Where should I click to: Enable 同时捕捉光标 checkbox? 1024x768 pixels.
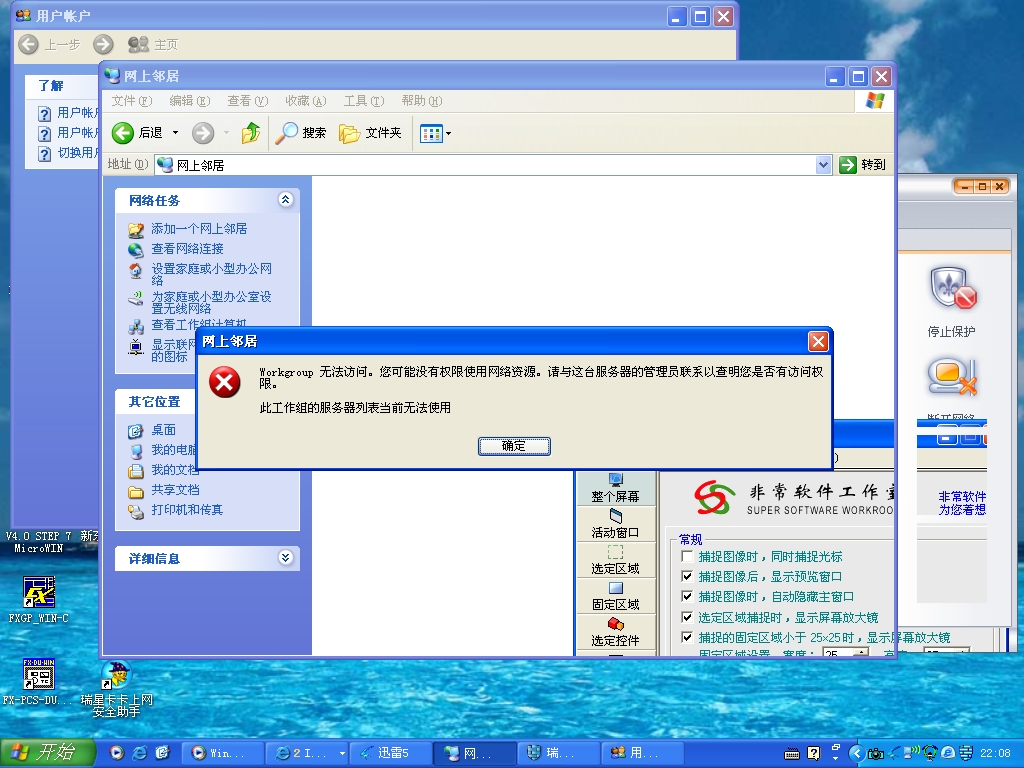687,556
